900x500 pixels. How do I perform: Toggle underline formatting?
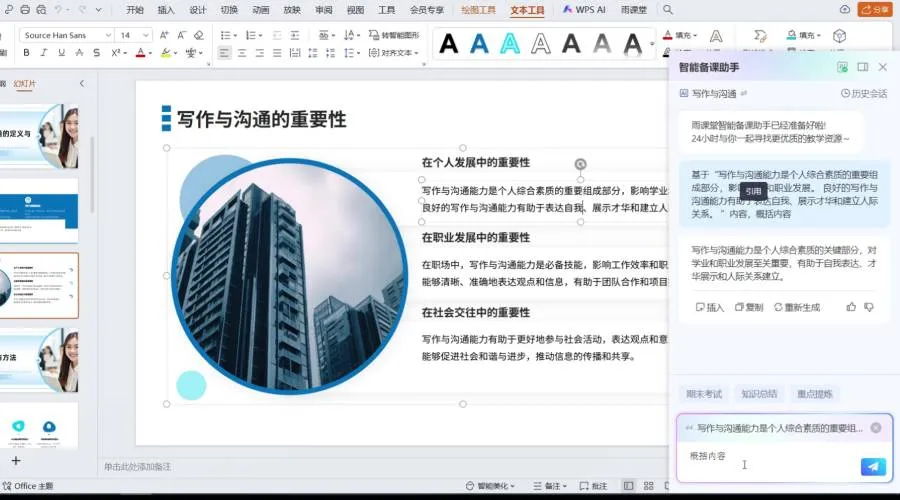click(x=61, y=53)
